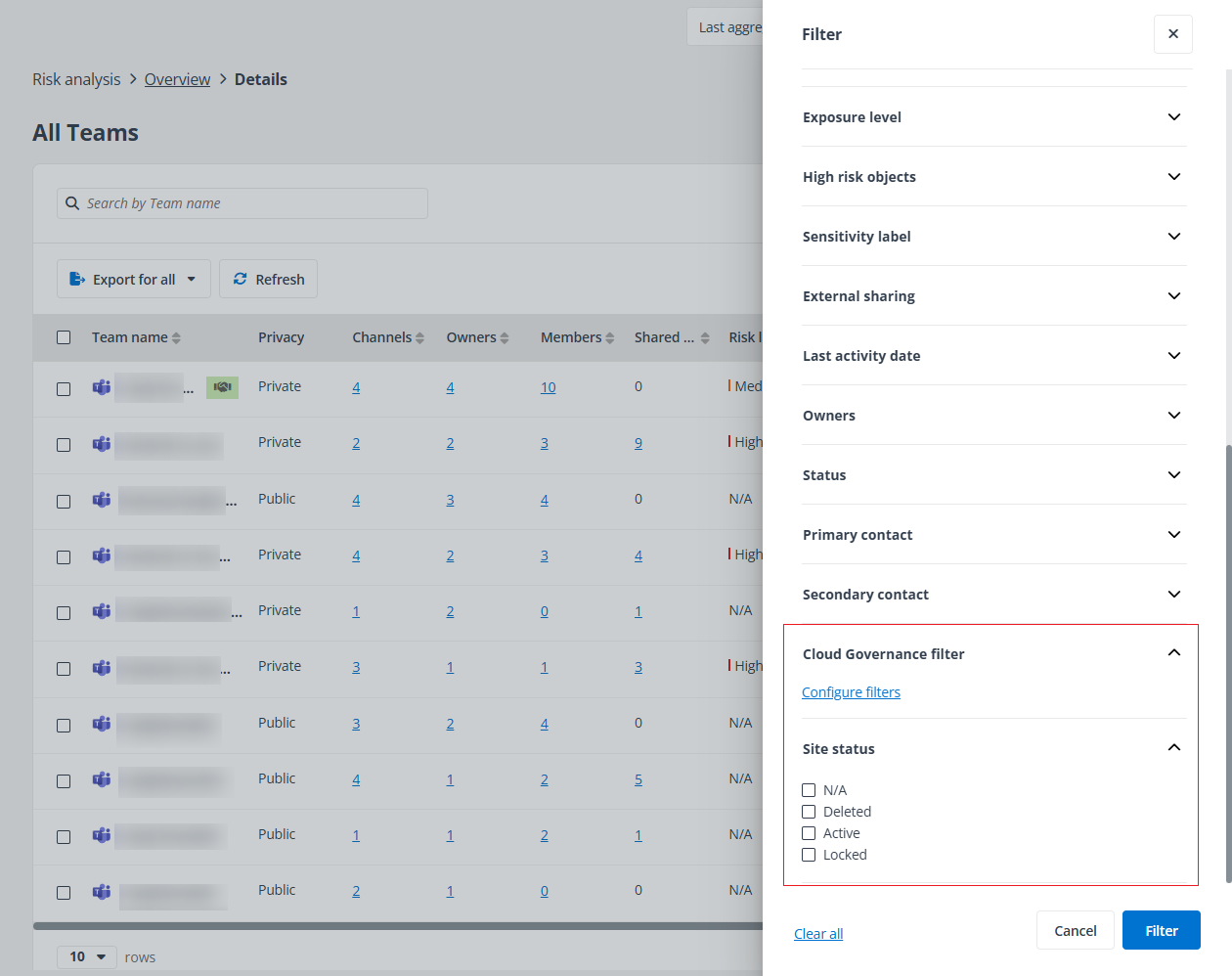Click inside the Search by Team name field
The width and height of the screenshot is (1232, 976).
point(244,202)
